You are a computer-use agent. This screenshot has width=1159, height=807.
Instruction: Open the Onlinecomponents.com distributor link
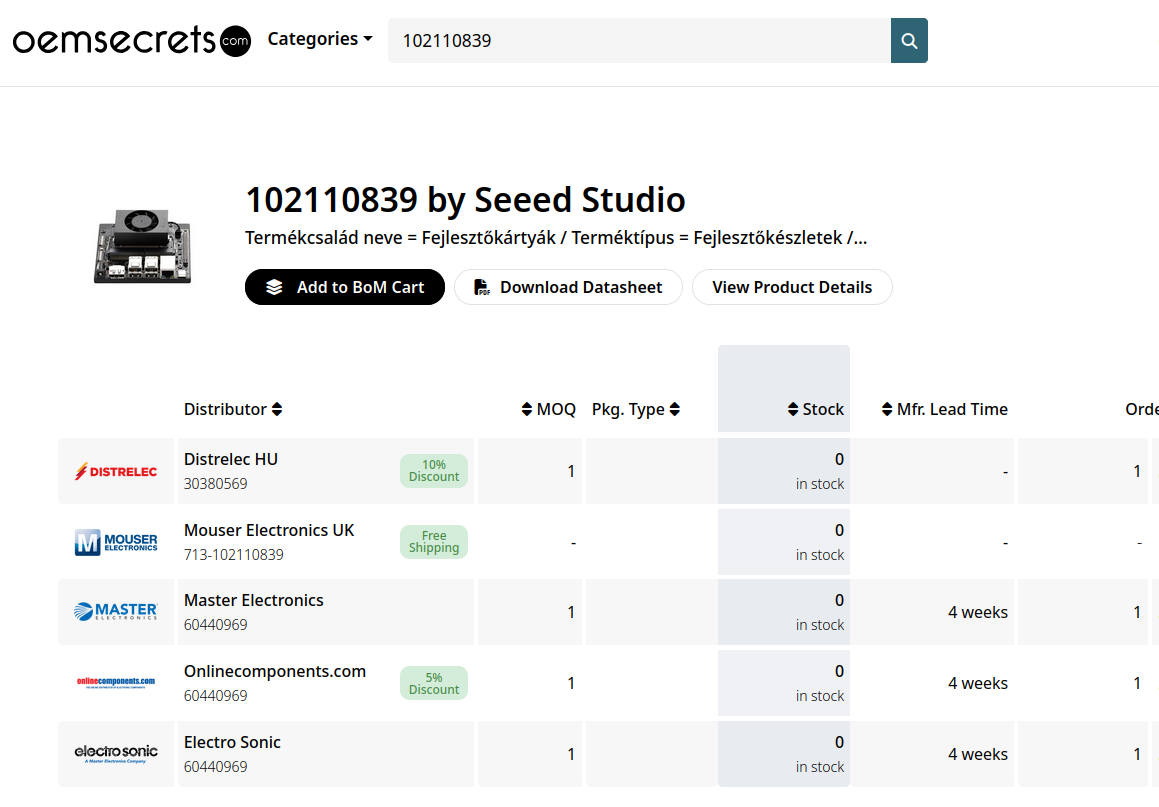[x=275, y=671]
